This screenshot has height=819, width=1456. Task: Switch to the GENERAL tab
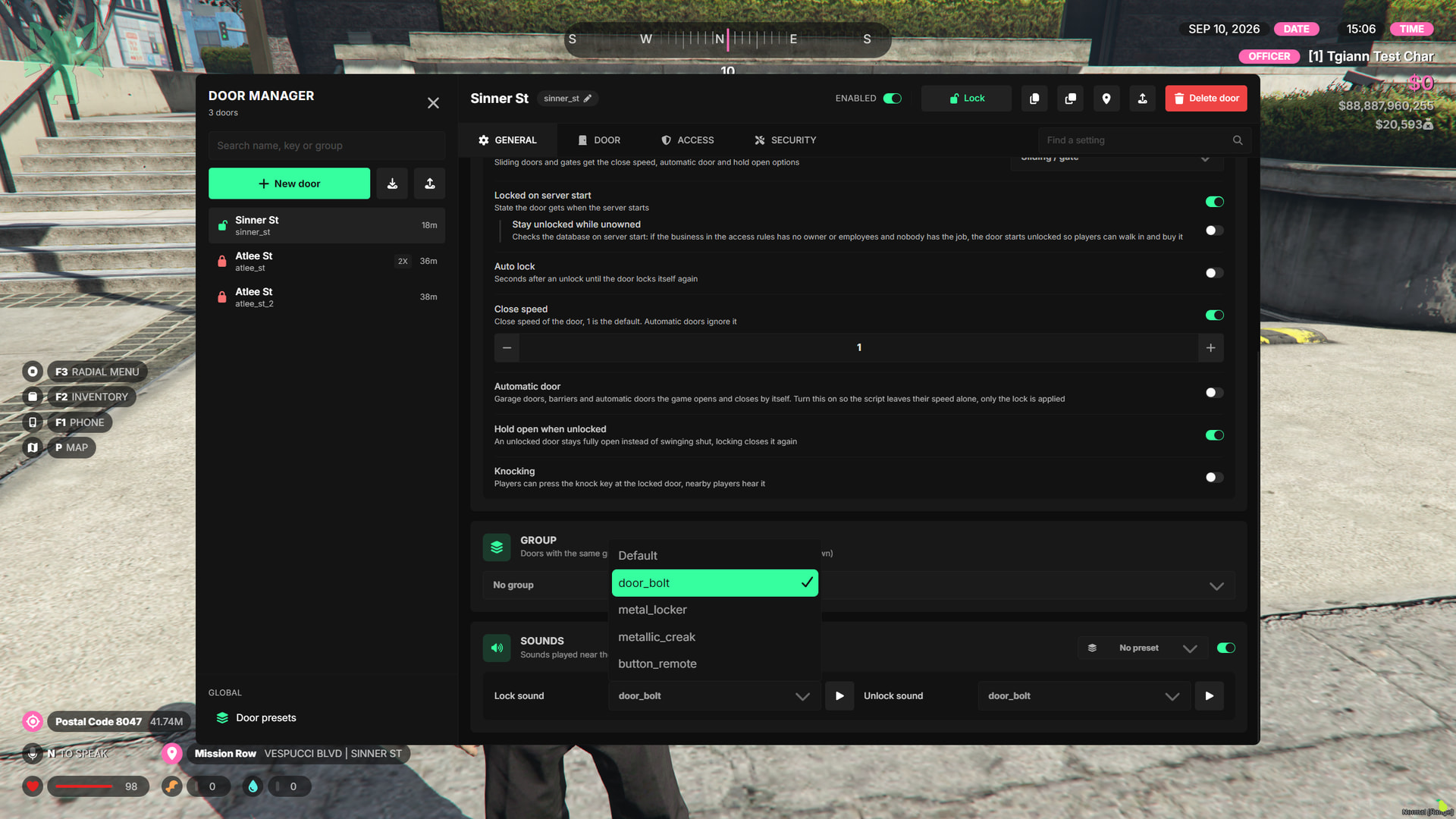click(507, 140)
